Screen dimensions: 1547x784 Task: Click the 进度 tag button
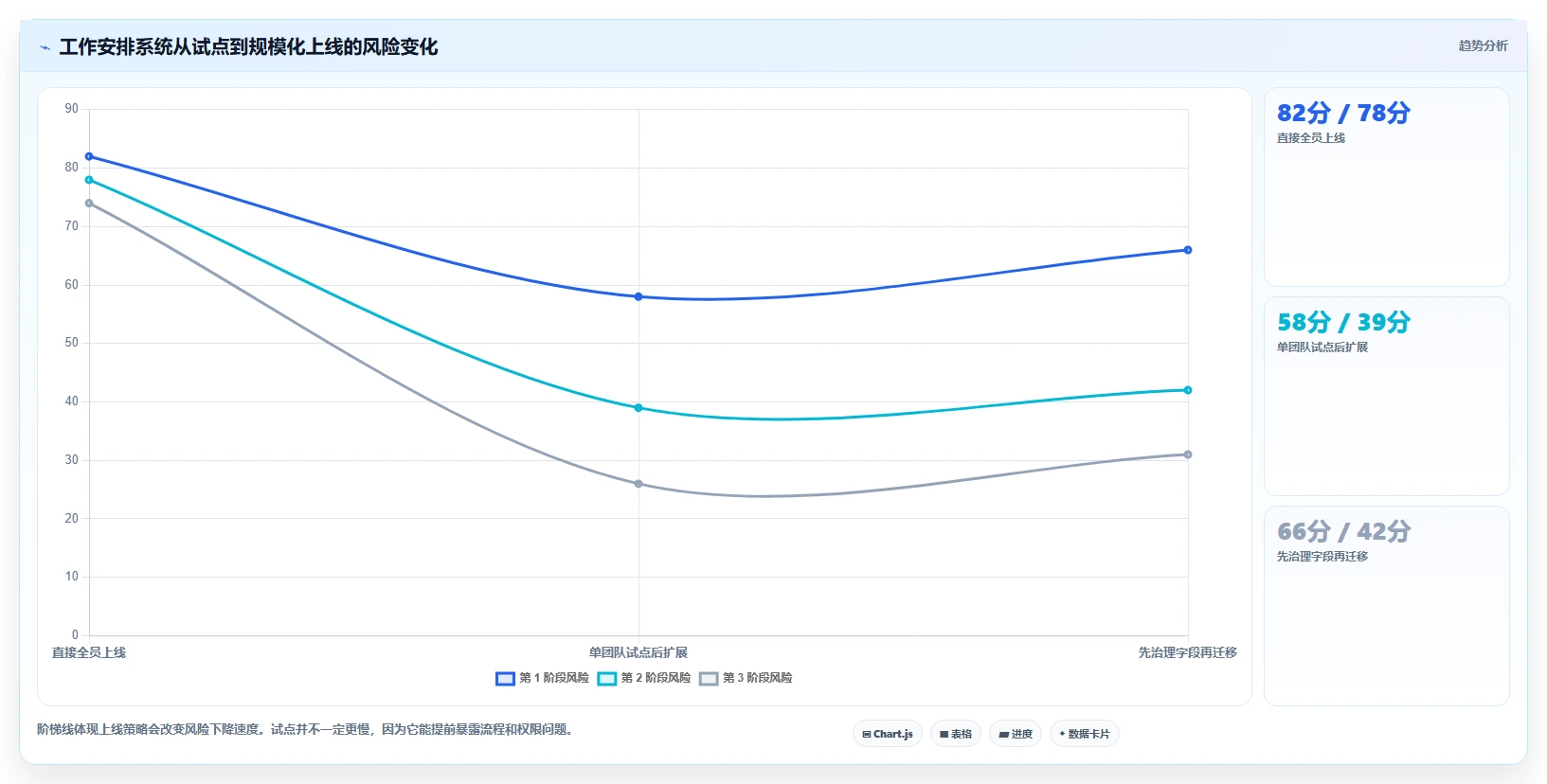[x=1016, y=734]
